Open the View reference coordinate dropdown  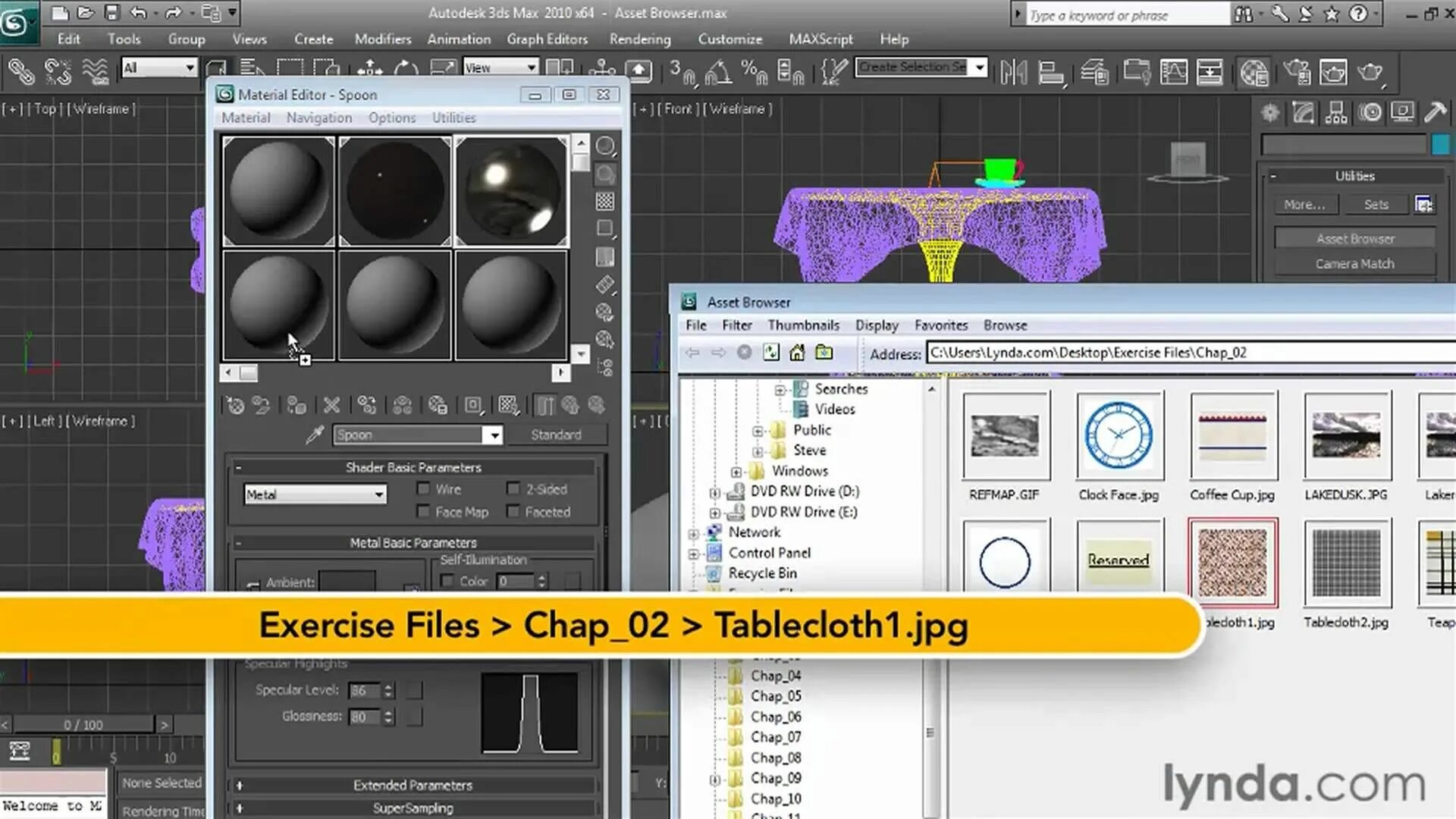click(500, 67)
